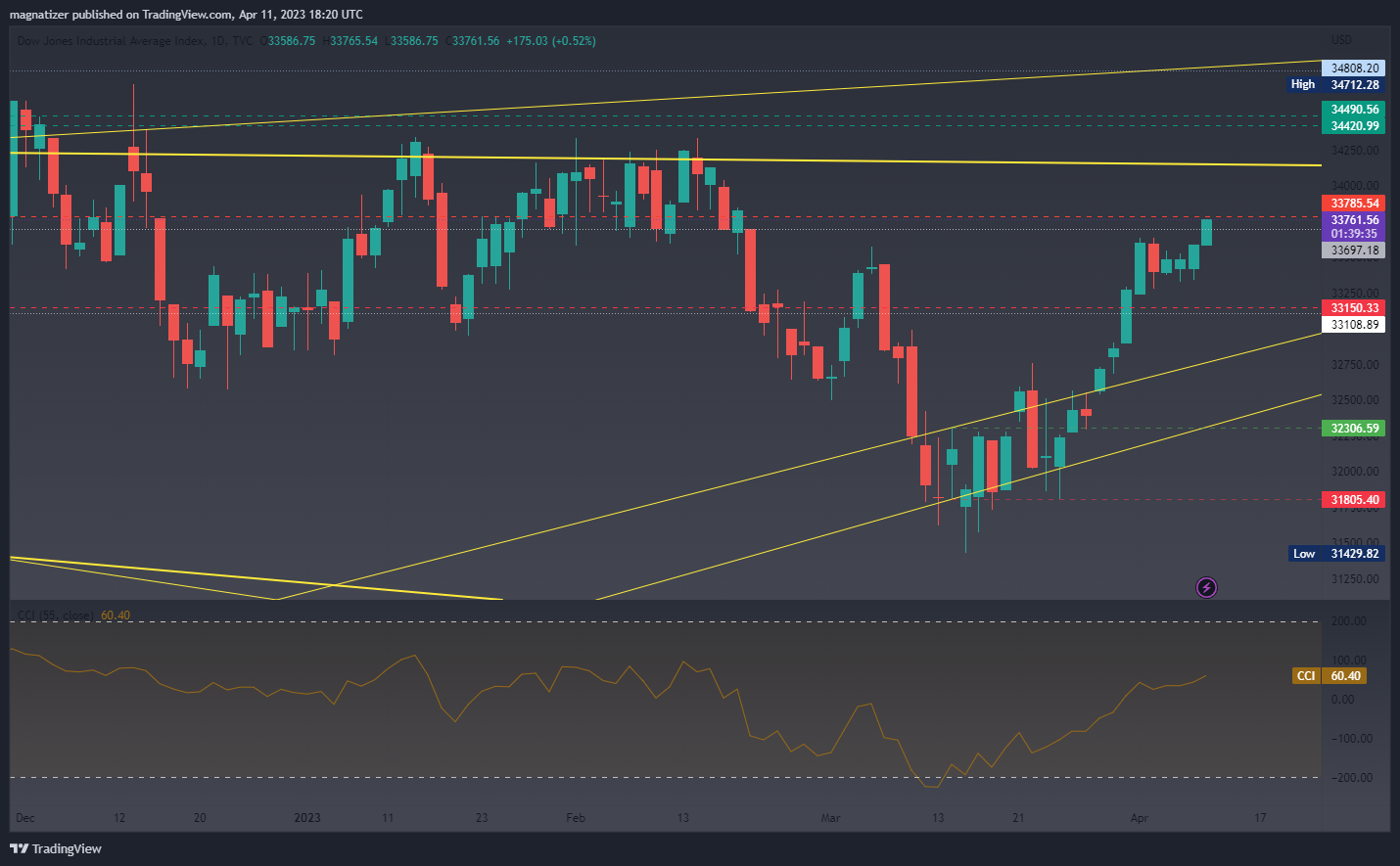Image resolution: width=1400 pixels, height=866 pixels.
Task: Click the CCI 60.40 label on right axis
Action: click(x=1330, y=676)
